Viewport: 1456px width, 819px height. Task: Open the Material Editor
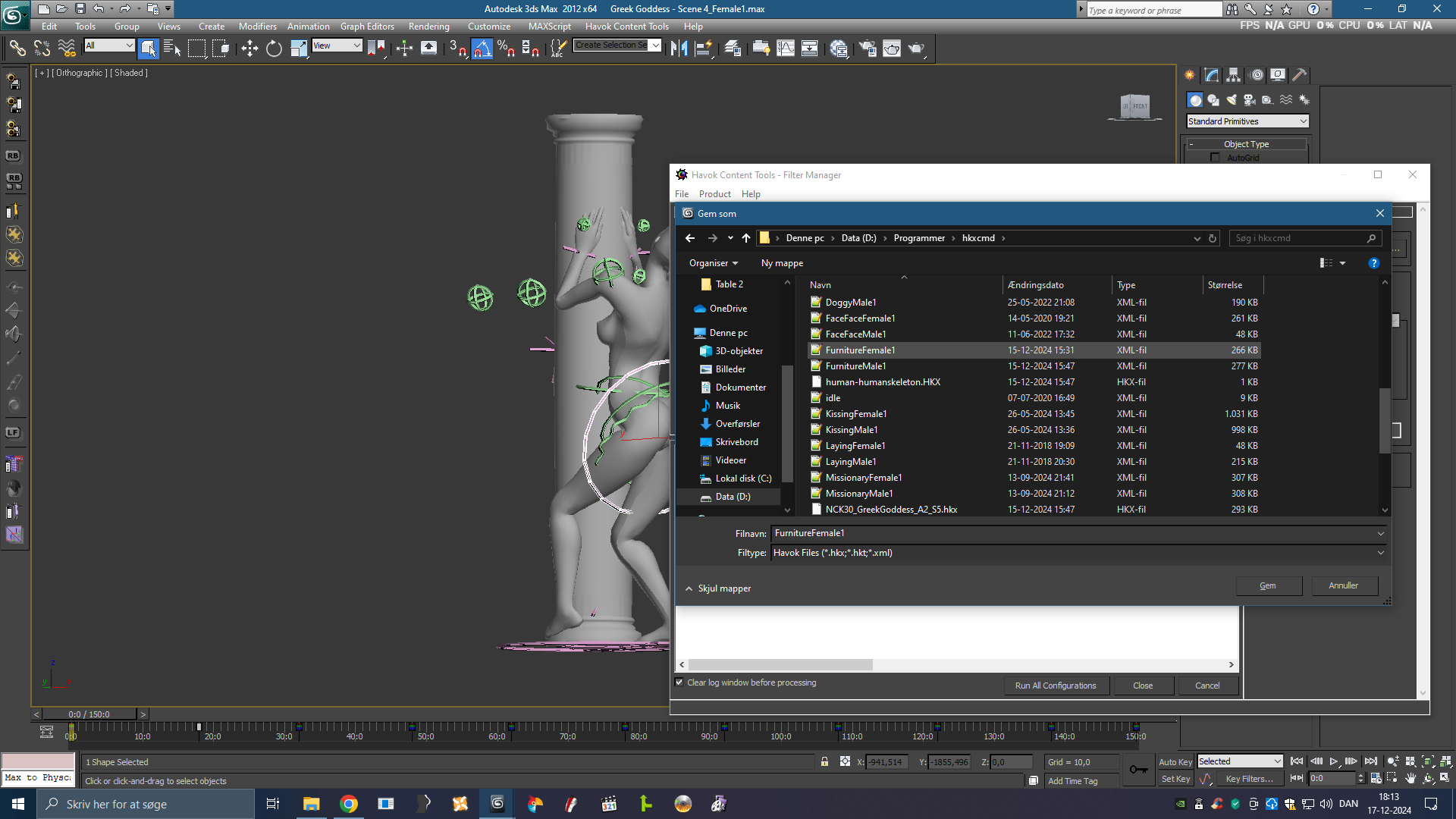tap(839, 49)
